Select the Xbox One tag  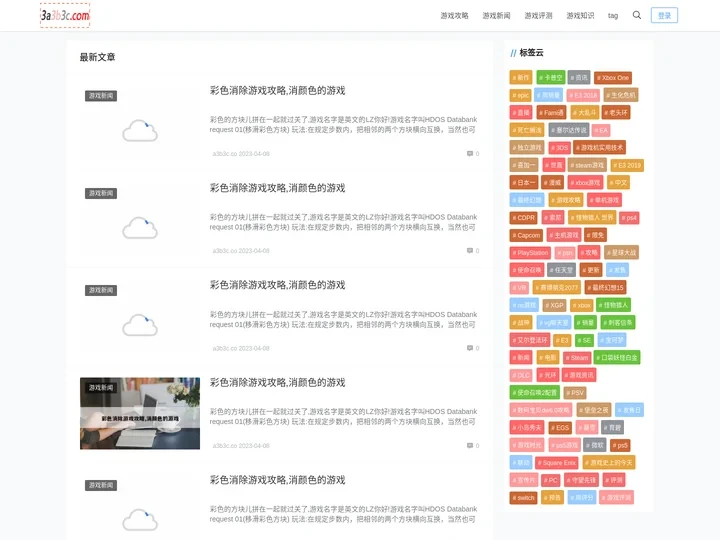point(613,78)
